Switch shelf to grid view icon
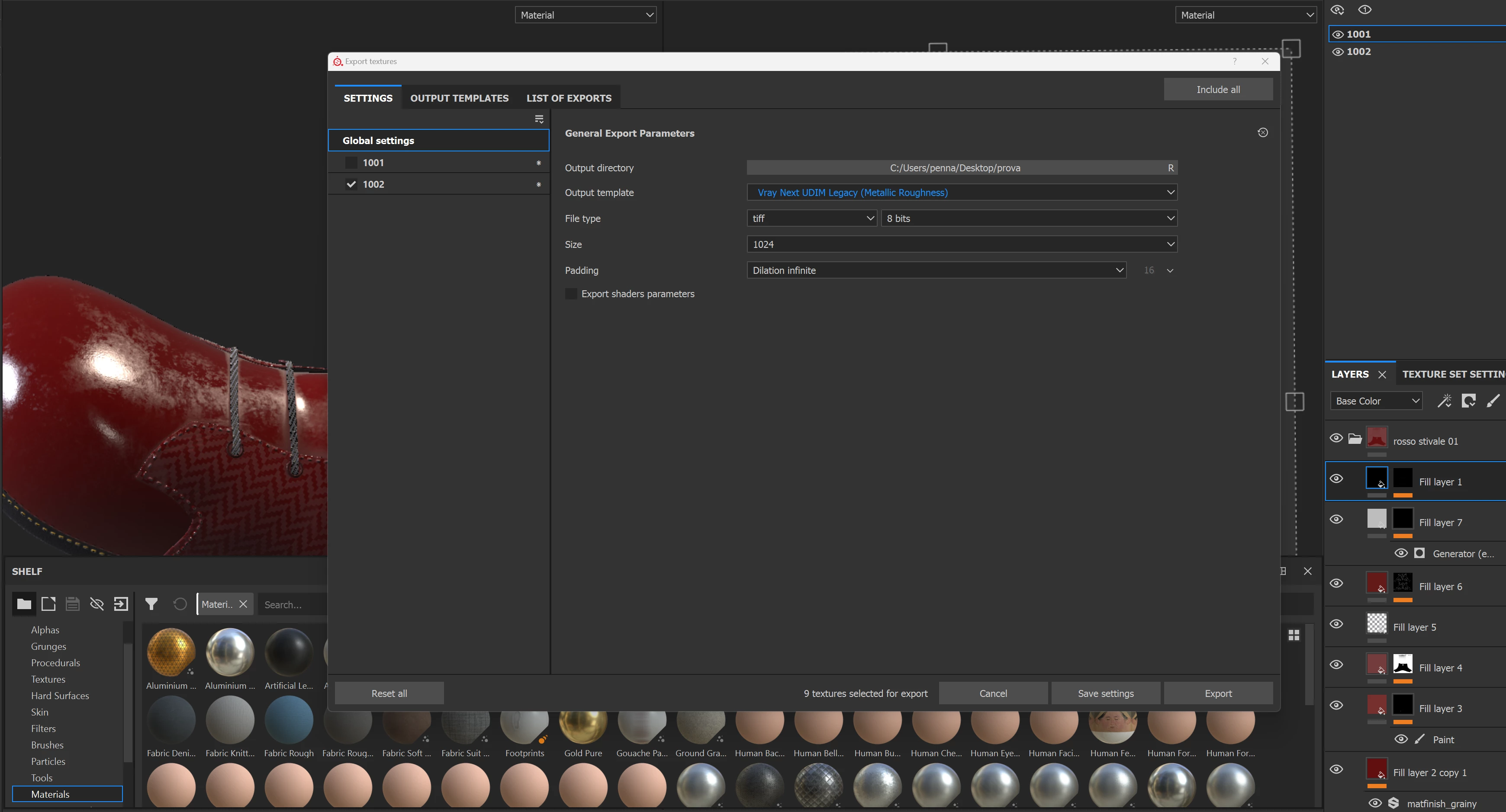 point(1294,635)
